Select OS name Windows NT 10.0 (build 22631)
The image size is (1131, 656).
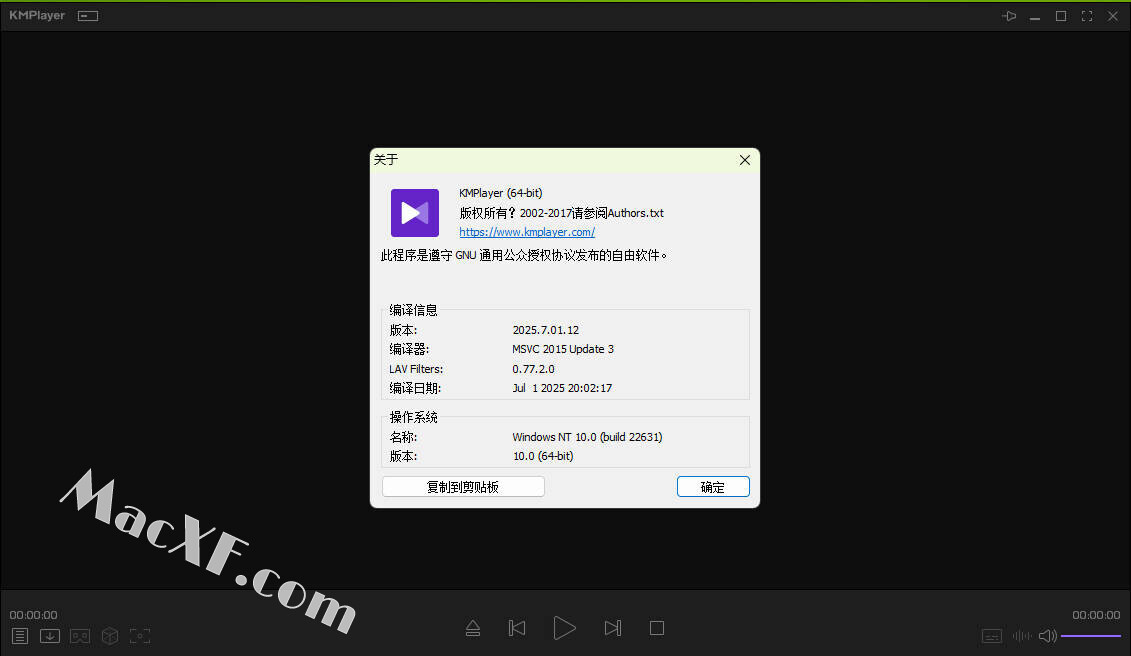click(588, 437)
